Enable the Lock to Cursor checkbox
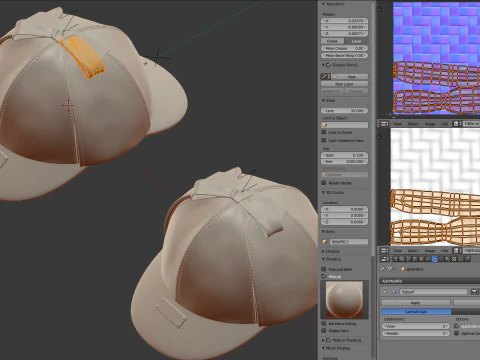Screen dimensions: 480x360 point(324,132)
